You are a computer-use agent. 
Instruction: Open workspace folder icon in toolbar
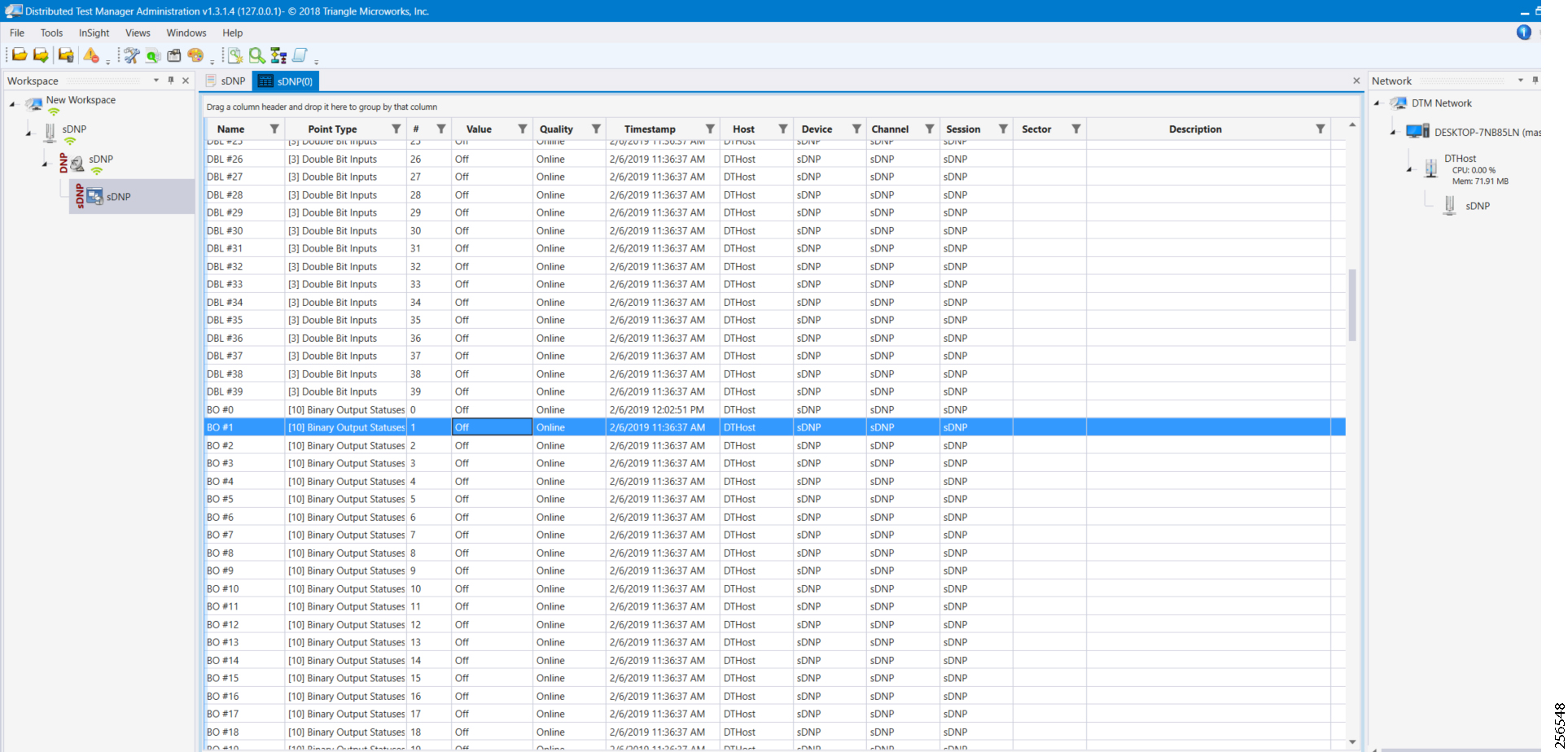pyautogui.click(x=19, y=55)
